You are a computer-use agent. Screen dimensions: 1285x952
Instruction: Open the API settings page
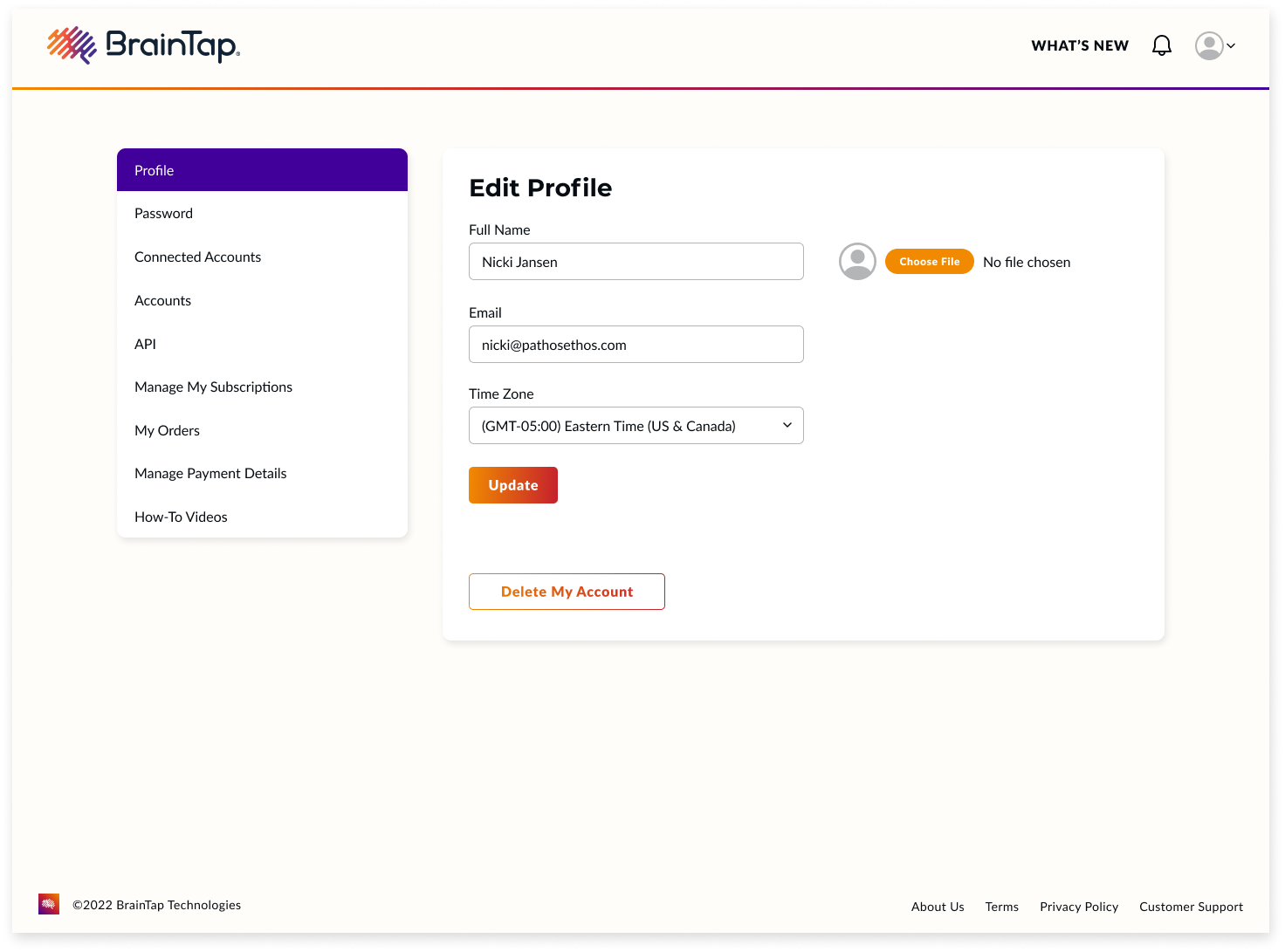click(146, 345)
